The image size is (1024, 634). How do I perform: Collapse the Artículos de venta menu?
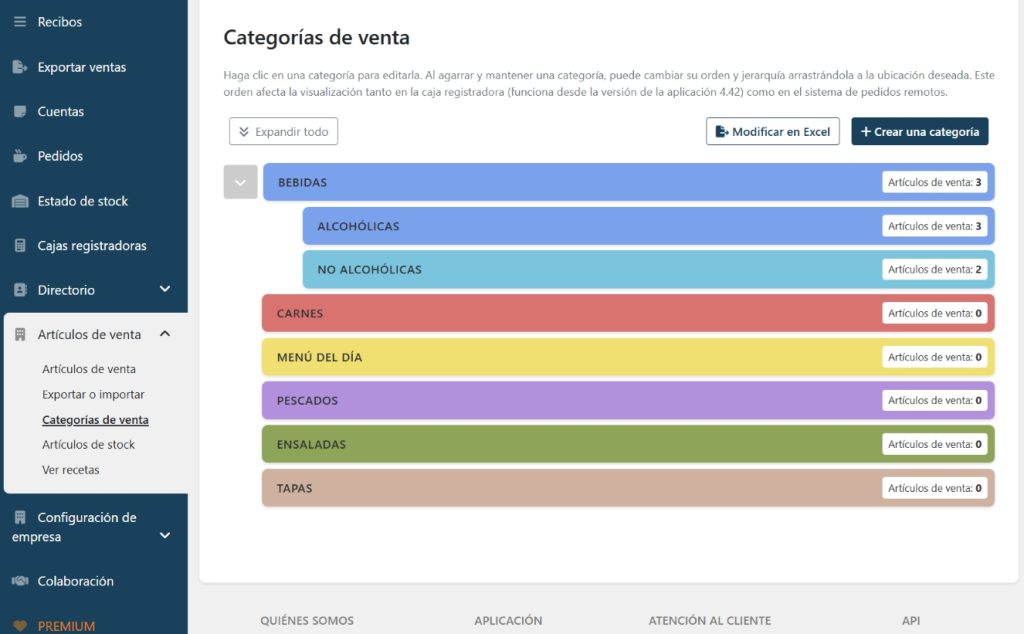point(169,334)
